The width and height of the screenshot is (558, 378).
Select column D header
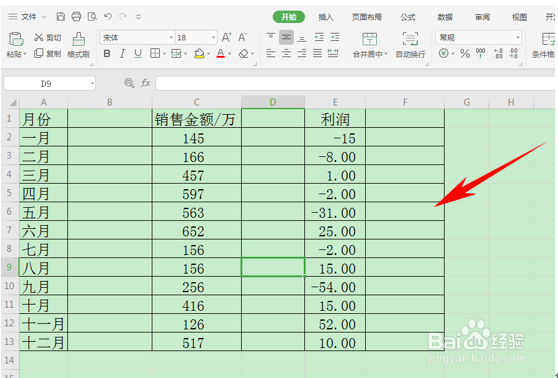coord(273,102)
